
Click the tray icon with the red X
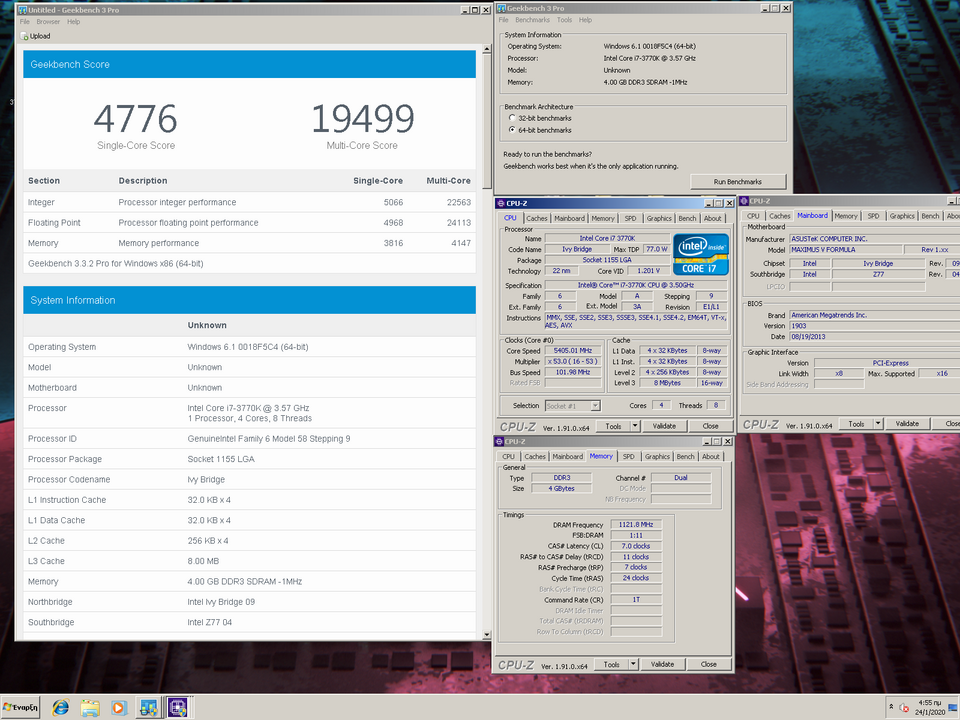coord(905,707)
